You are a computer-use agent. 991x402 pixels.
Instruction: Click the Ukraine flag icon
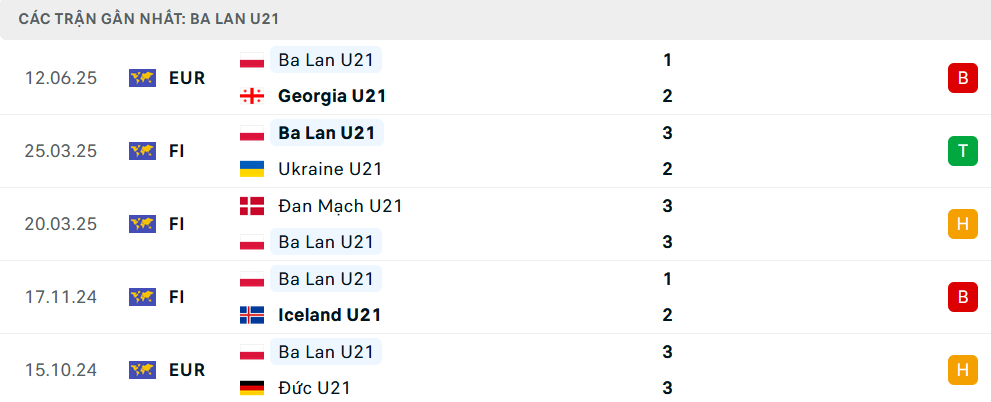click(x=252, y=169)
